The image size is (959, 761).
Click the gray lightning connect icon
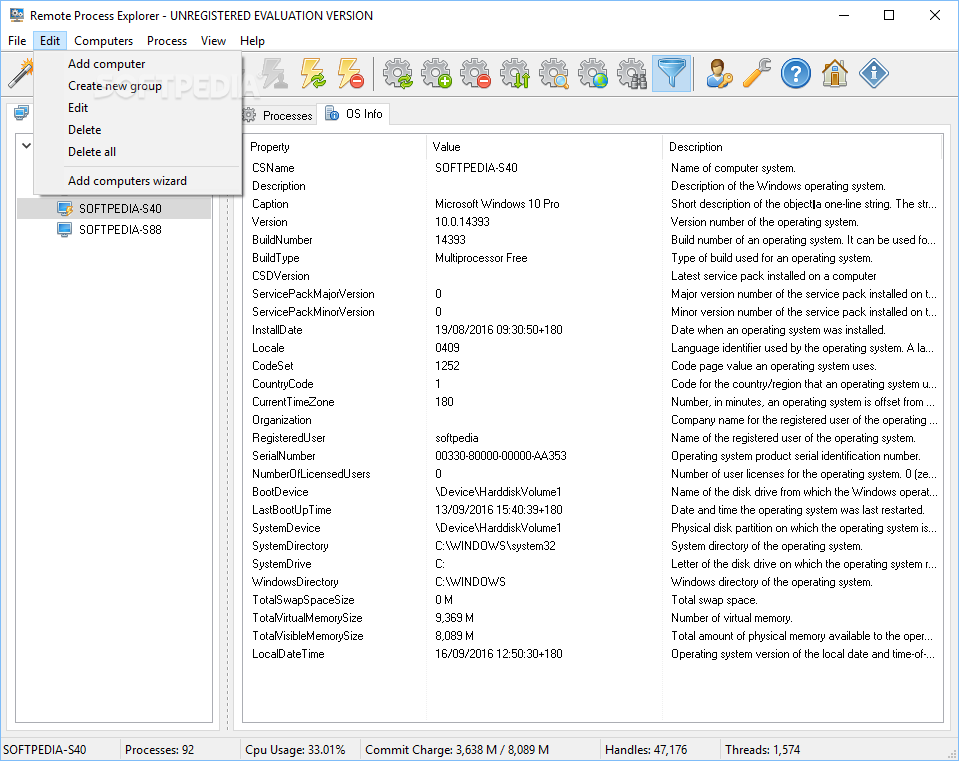point(273,73)
